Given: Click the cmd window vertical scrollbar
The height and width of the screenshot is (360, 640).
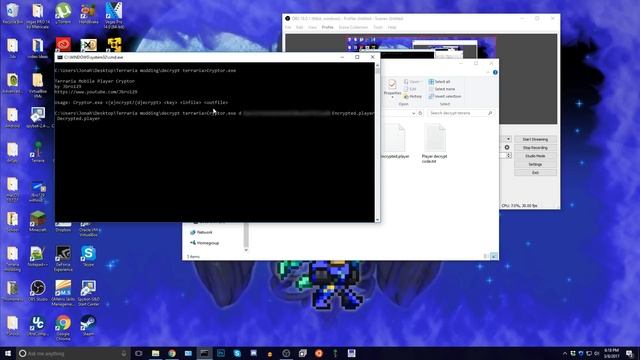Looking at the screenshot, I should click(377, 142).
